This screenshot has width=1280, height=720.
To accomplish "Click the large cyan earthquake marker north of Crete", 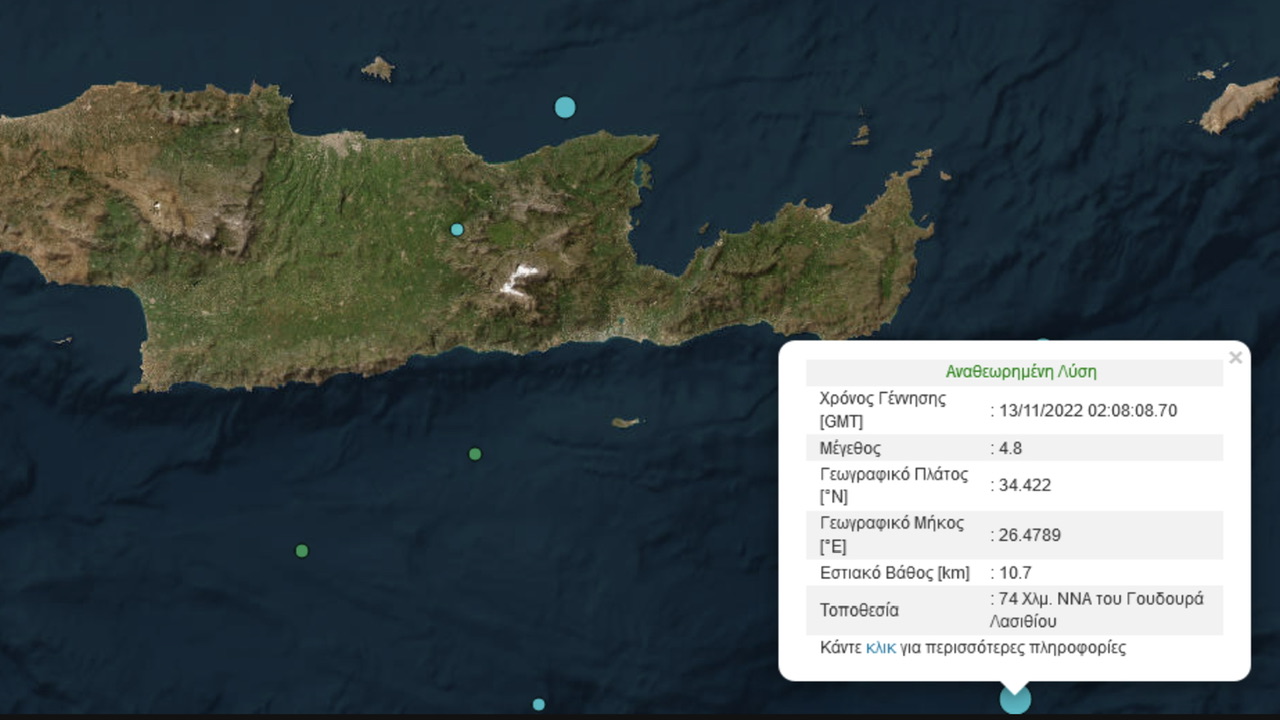I will (565, 107).
